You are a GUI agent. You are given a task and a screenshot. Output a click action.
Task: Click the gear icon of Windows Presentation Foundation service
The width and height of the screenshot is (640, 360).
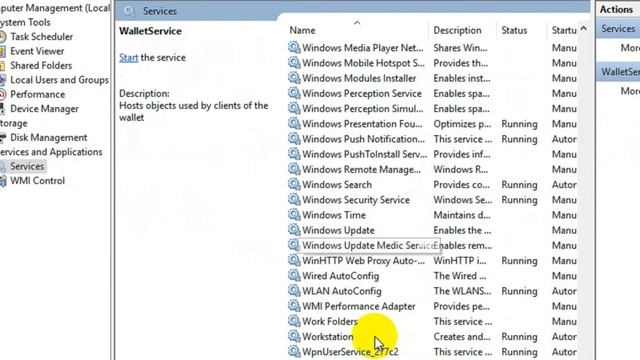click(x=293, y=123)
